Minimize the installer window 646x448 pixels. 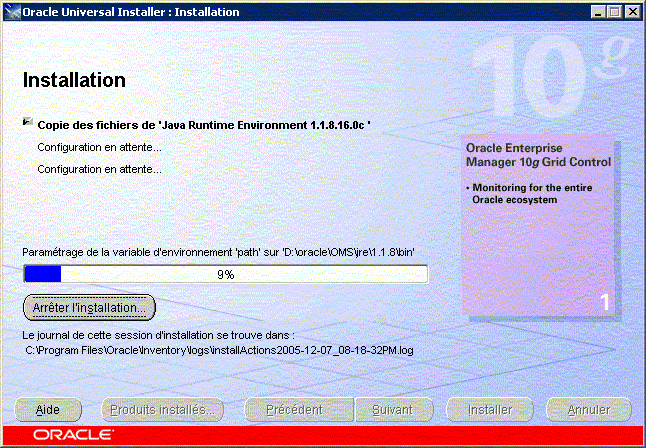598,12
